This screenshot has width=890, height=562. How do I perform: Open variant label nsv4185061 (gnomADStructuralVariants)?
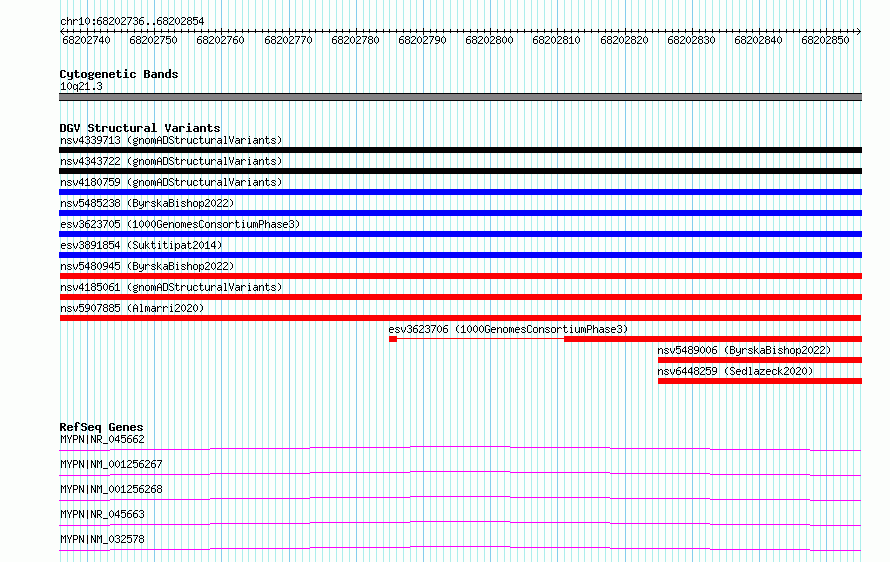click(171, 287)
